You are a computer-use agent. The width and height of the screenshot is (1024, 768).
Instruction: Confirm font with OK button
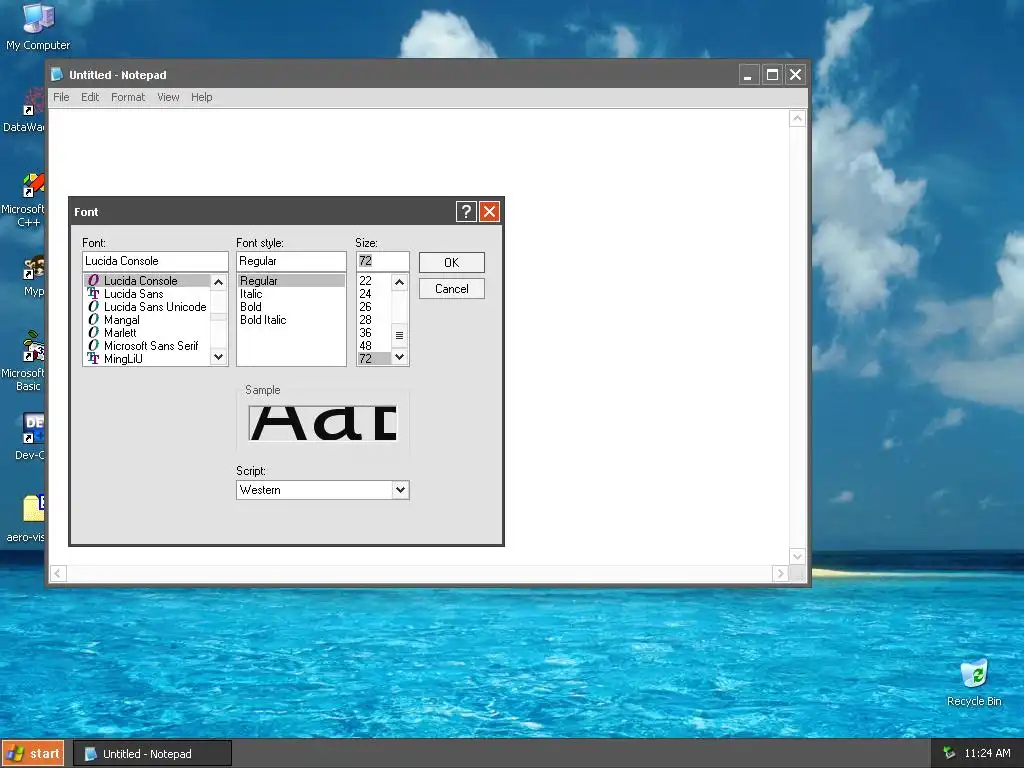point(451,263)
